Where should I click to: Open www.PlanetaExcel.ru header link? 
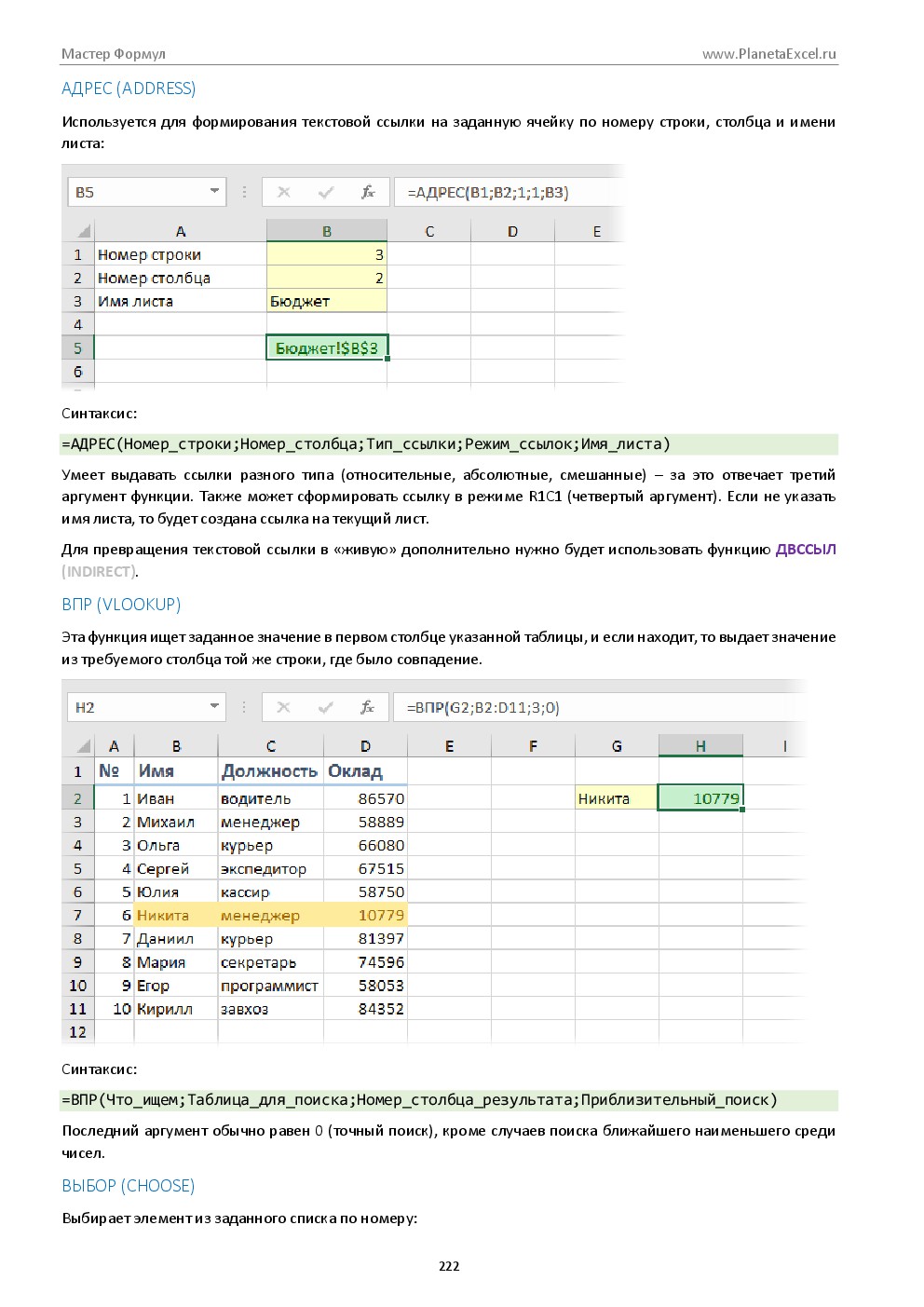tap(769, 54)
